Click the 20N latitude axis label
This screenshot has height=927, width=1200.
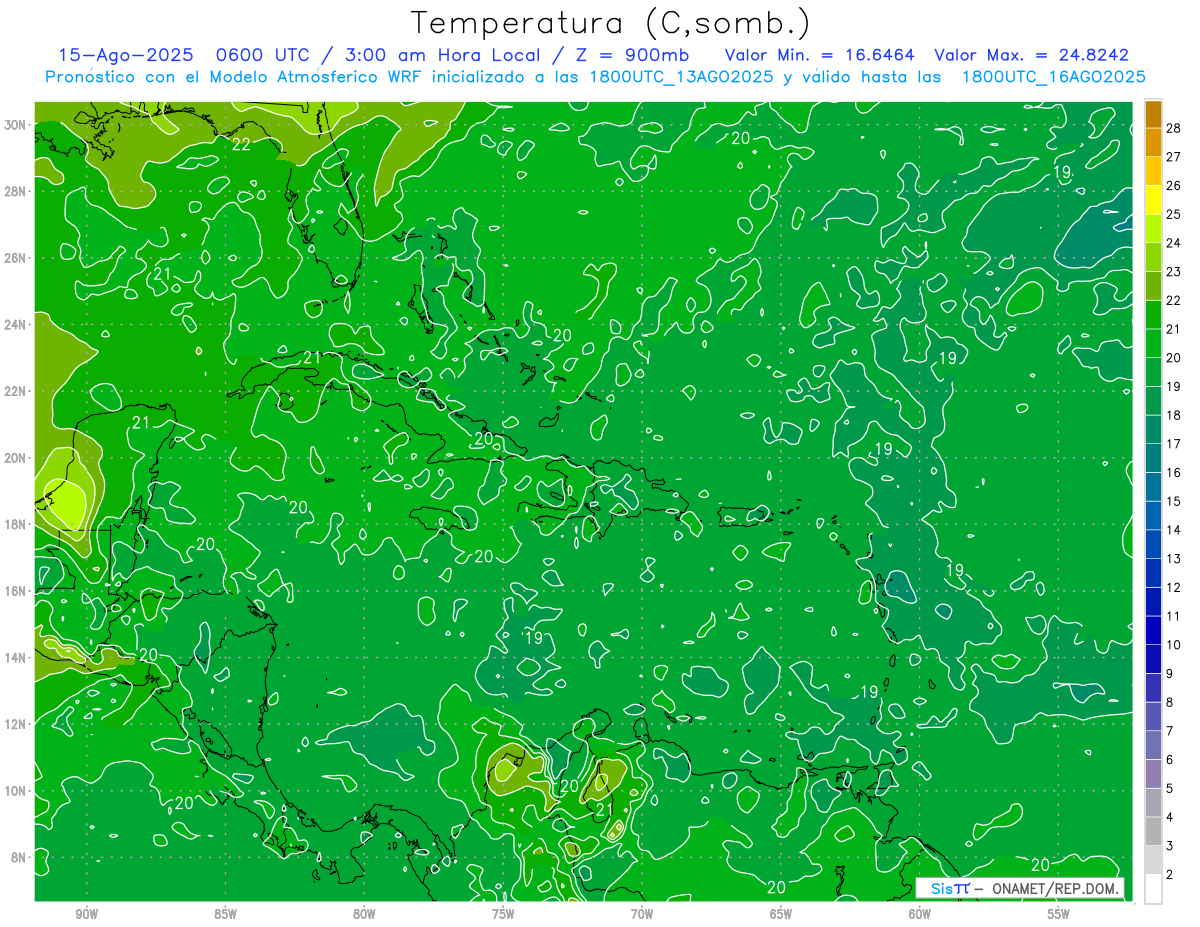click(17, 458)
